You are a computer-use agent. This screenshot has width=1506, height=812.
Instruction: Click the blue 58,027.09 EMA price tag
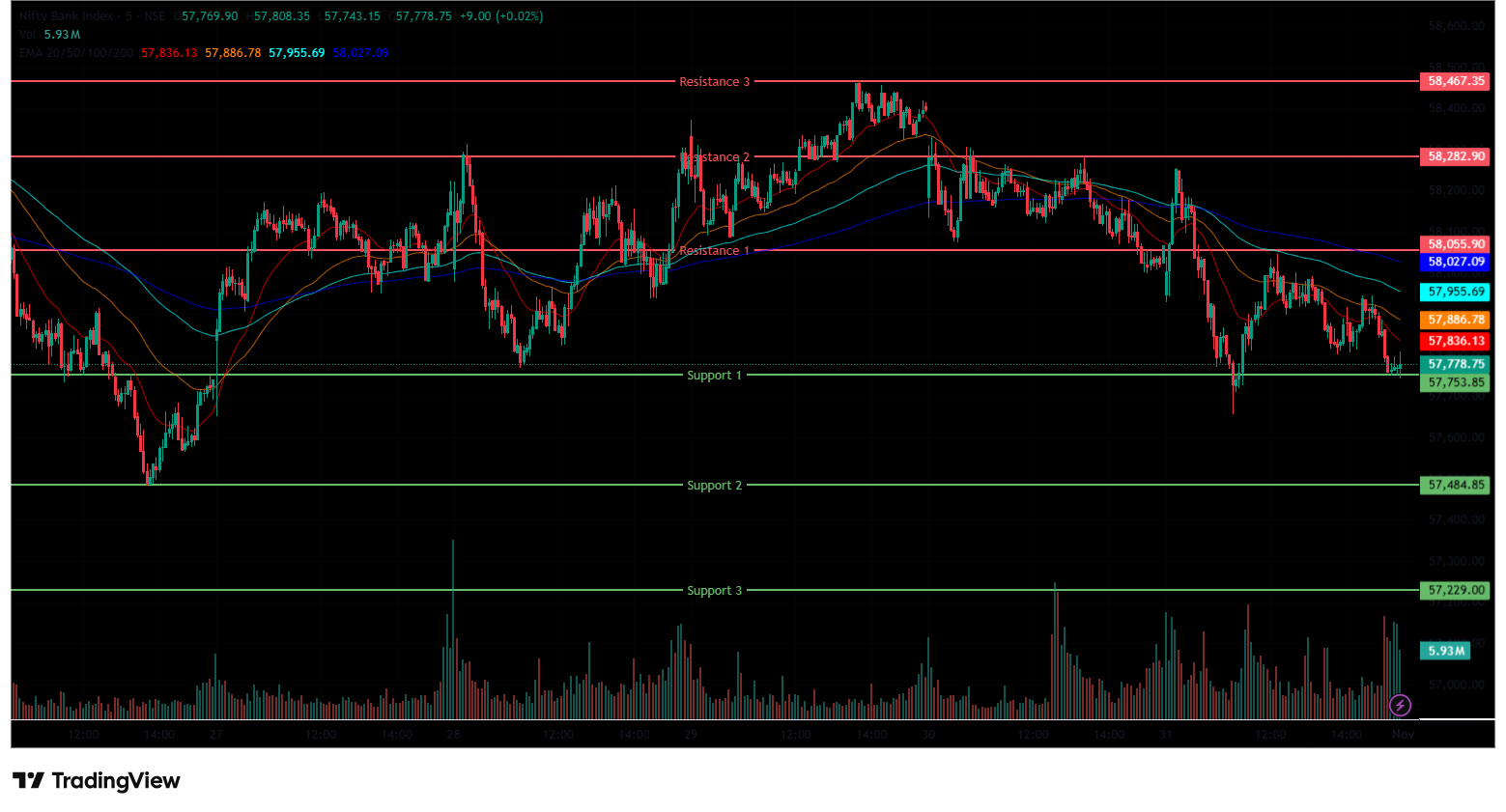point(1456,262)
